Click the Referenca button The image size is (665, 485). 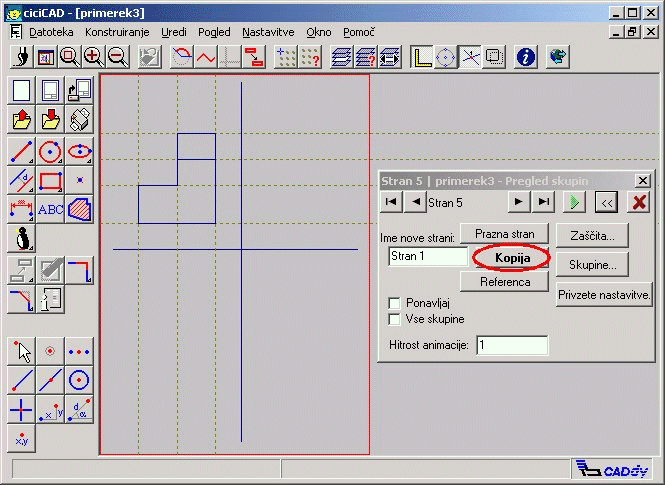(x=505, y=282)
